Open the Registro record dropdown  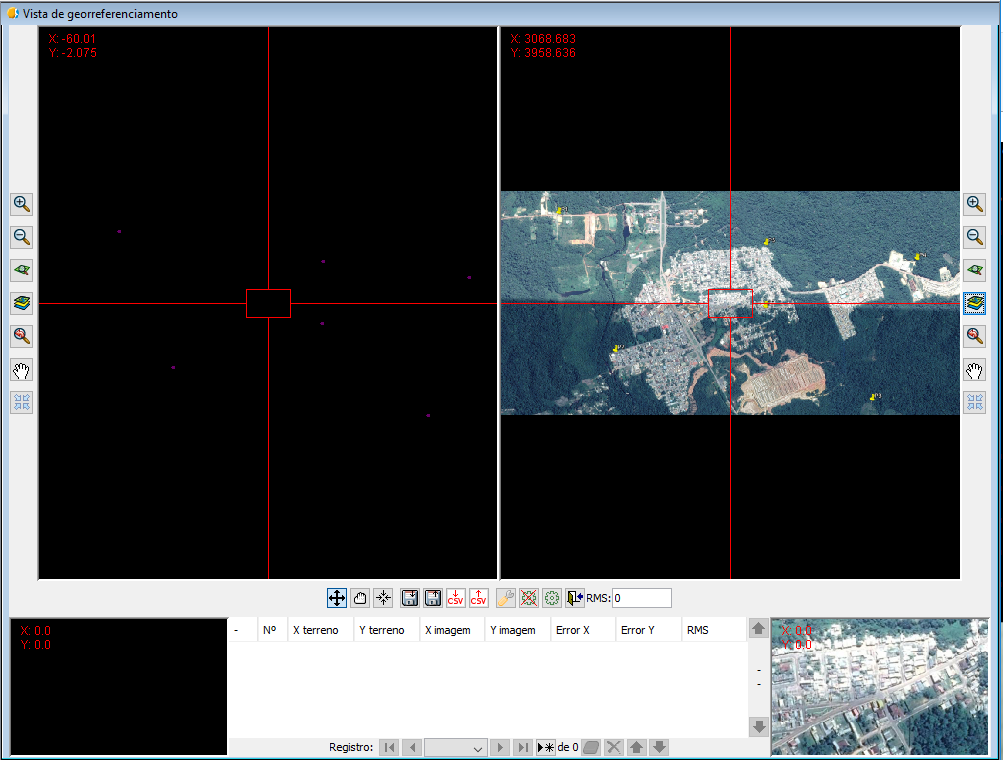[455, 747]
